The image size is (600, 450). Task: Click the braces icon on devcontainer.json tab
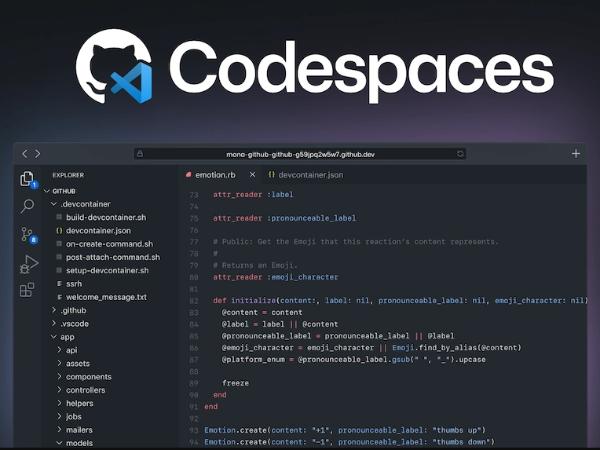click(271, 174)
